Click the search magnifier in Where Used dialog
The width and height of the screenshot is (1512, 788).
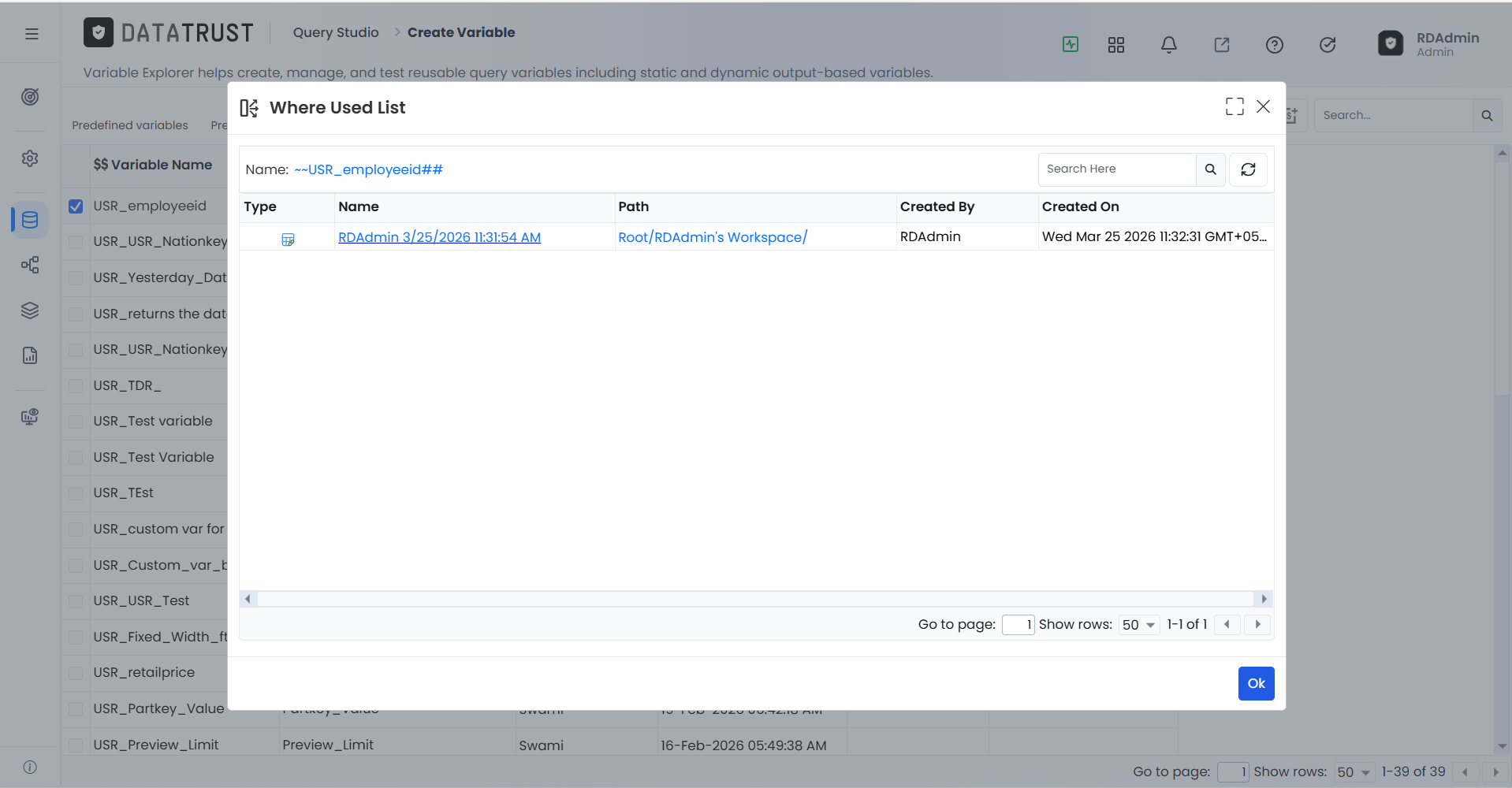pos(1210,169)
